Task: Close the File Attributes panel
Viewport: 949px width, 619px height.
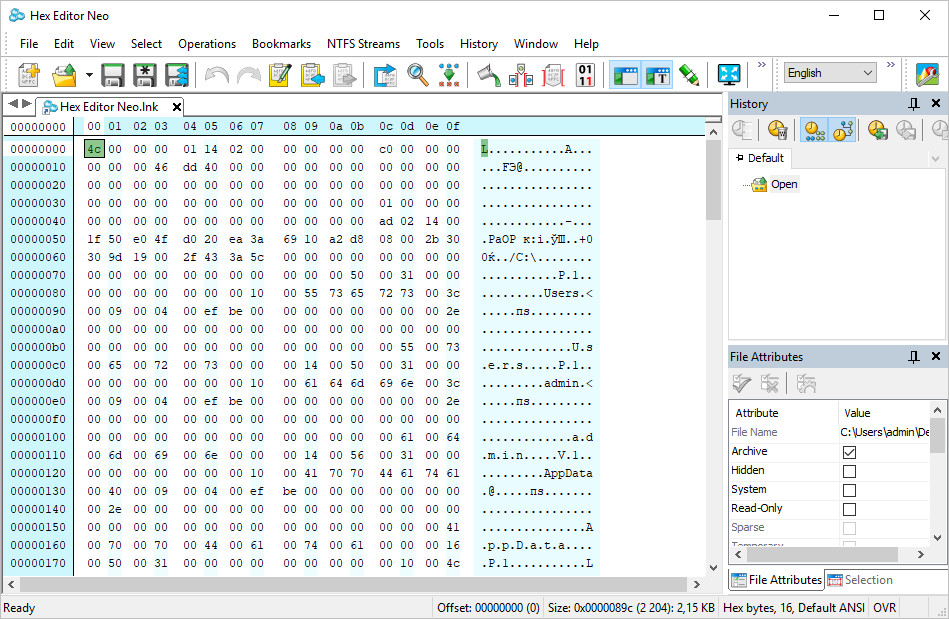Action: point(936,356)
